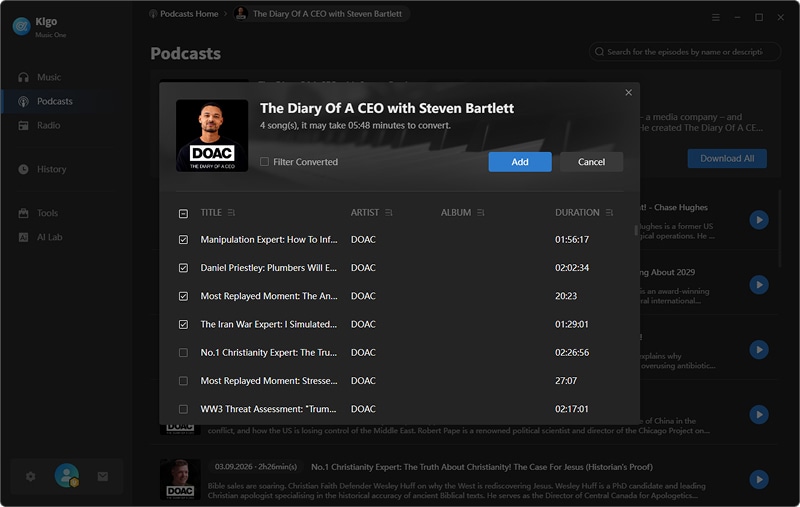The height and width of the screenshot is (507, 800).
Task: Close the add-episodes dialog with X
Action: pos(629,92)
